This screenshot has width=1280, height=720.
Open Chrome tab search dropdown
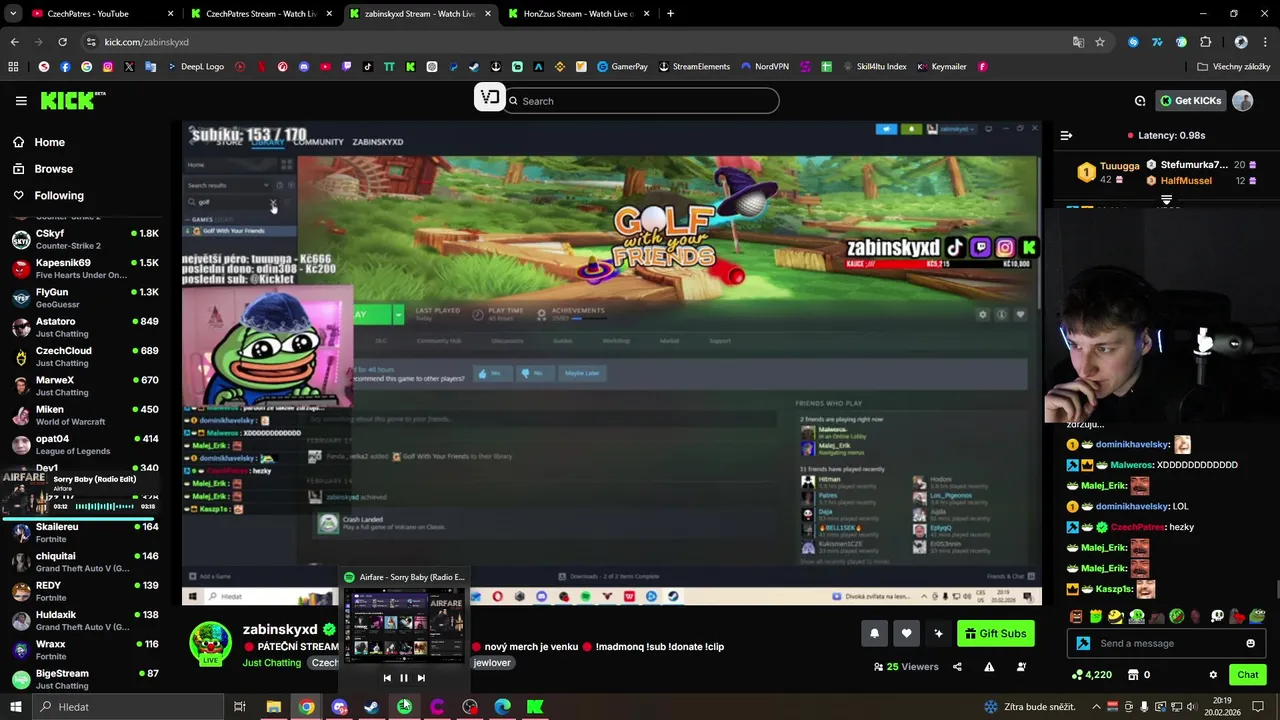pos(14,14)
